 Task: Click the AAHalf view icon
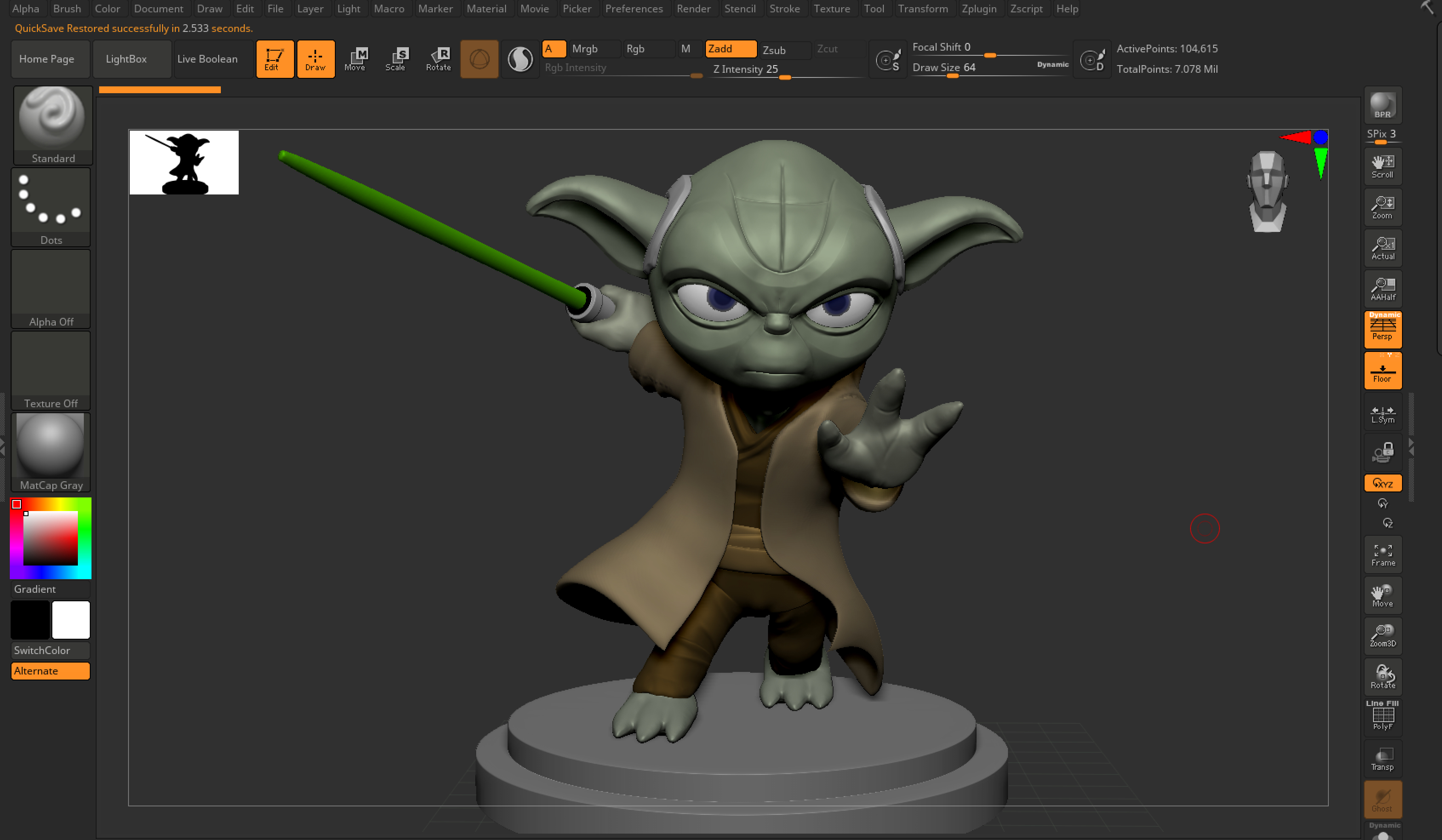click(1382, 289)
